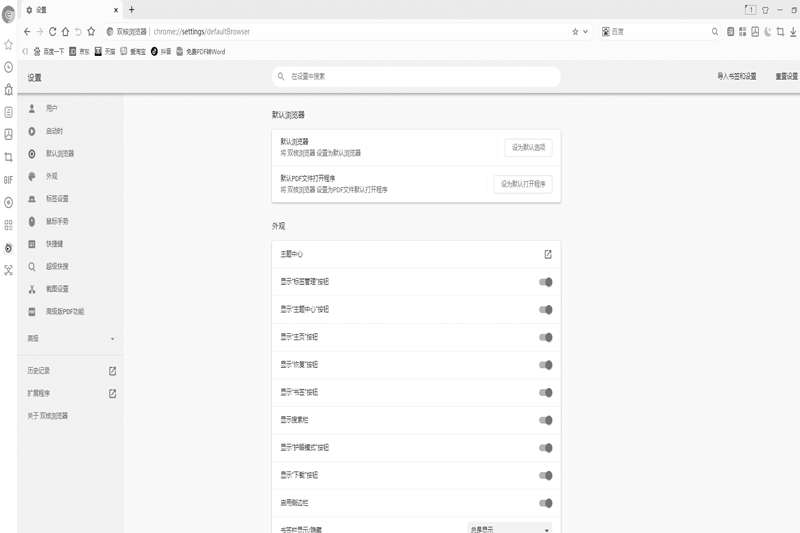Disable 显示"下载"按钮 switch
The height and width of the screenshot is (533, 800).
(546, 475)
